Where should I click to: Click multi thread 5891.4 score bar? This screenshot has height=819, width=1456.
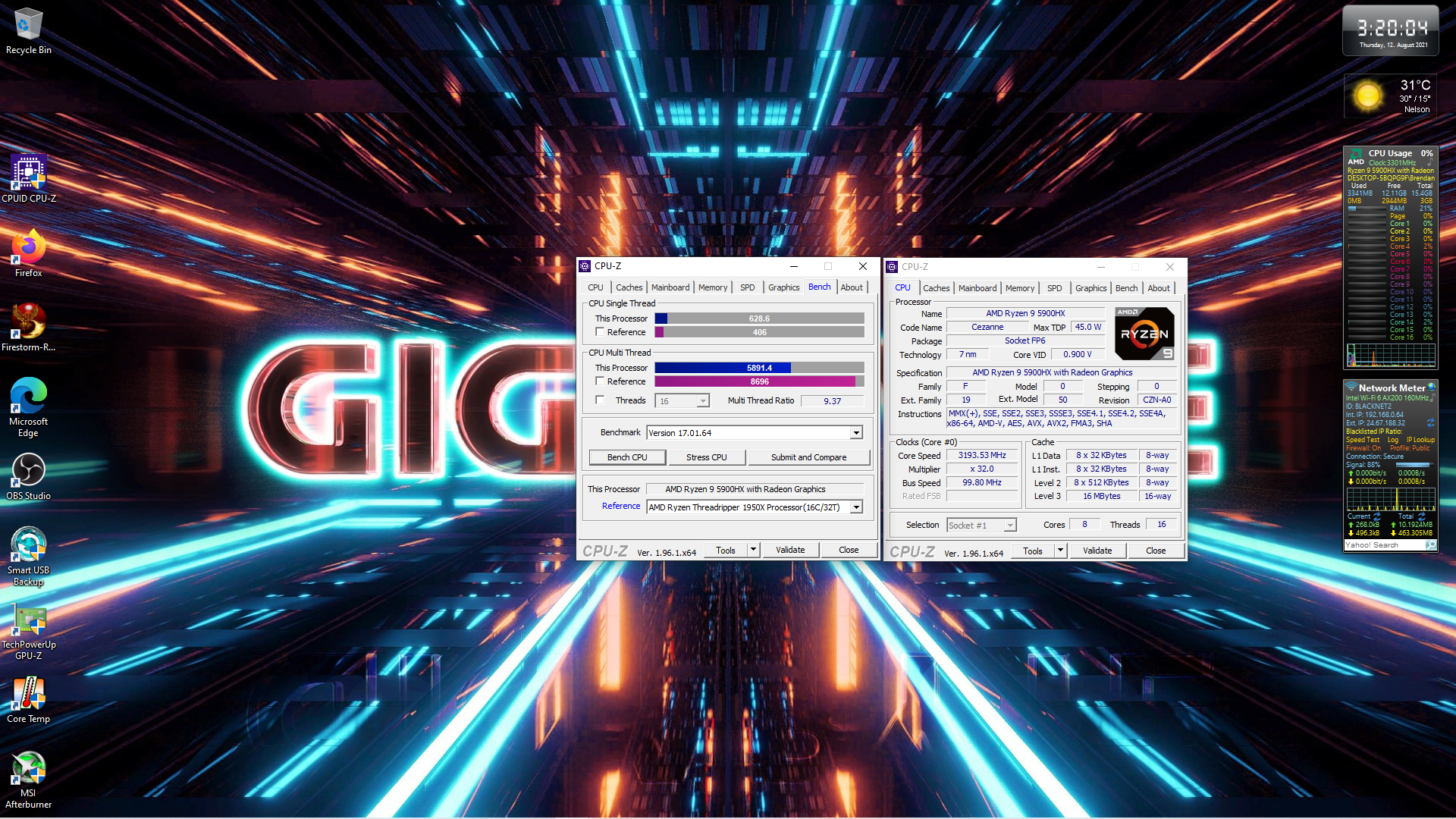point(759,368)
